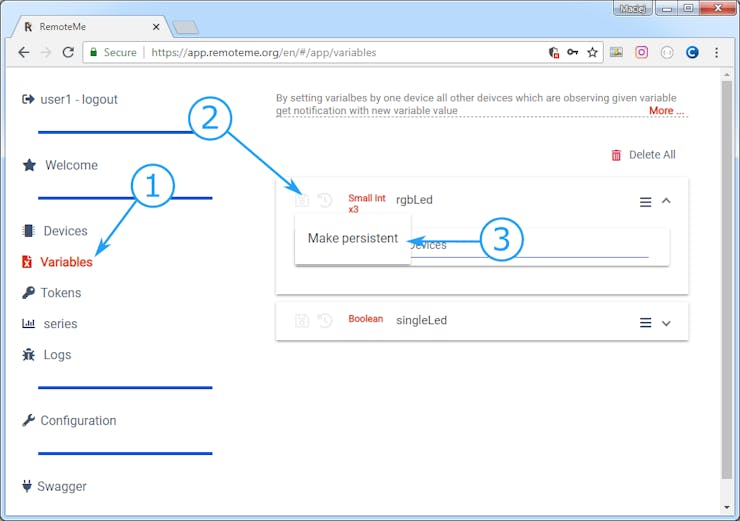
Task: Open singleLed hamburger menu
Action: [646, 323]
